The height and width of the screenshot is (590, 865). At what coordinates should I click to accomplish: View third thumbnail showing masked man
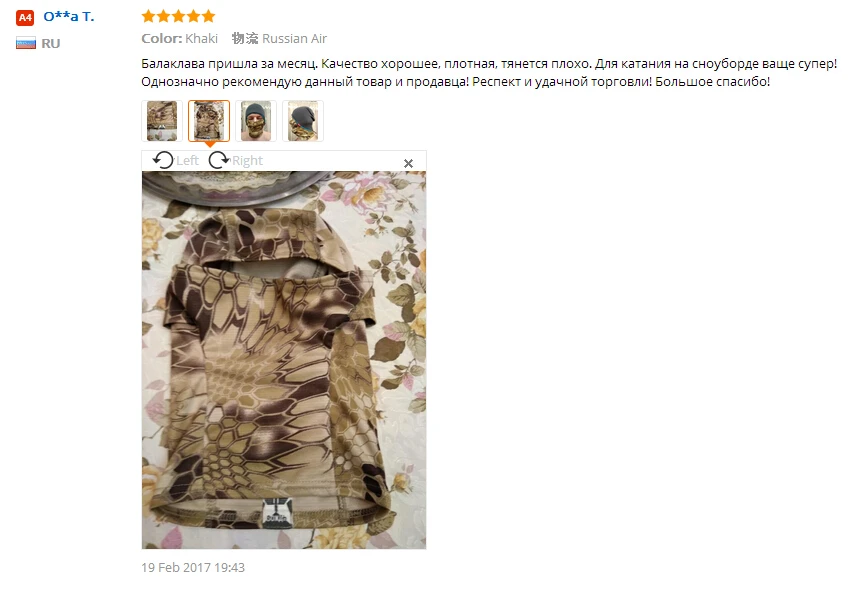click(255, 121)
